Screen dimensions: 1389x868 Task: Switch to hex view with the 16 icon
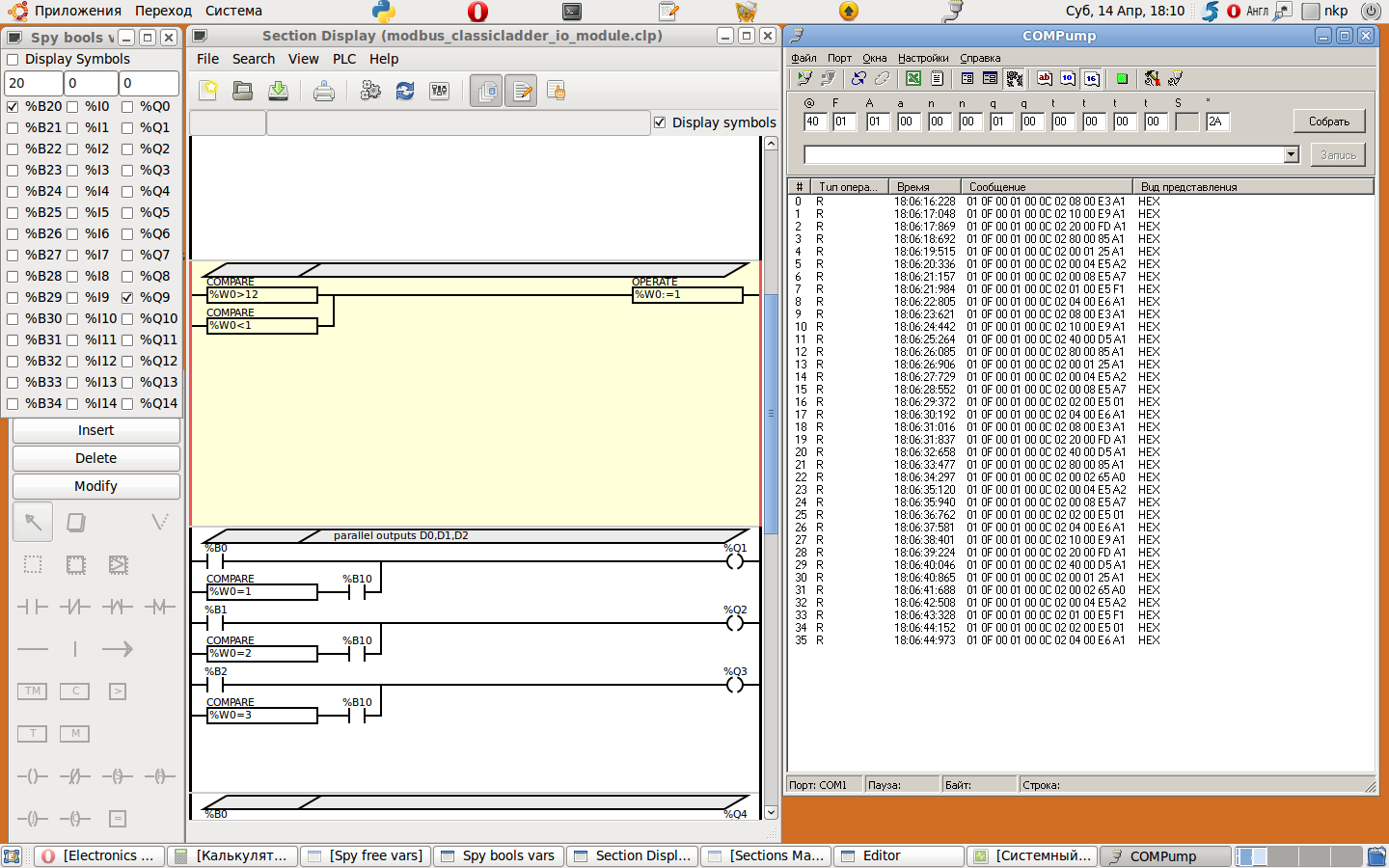1091,78
